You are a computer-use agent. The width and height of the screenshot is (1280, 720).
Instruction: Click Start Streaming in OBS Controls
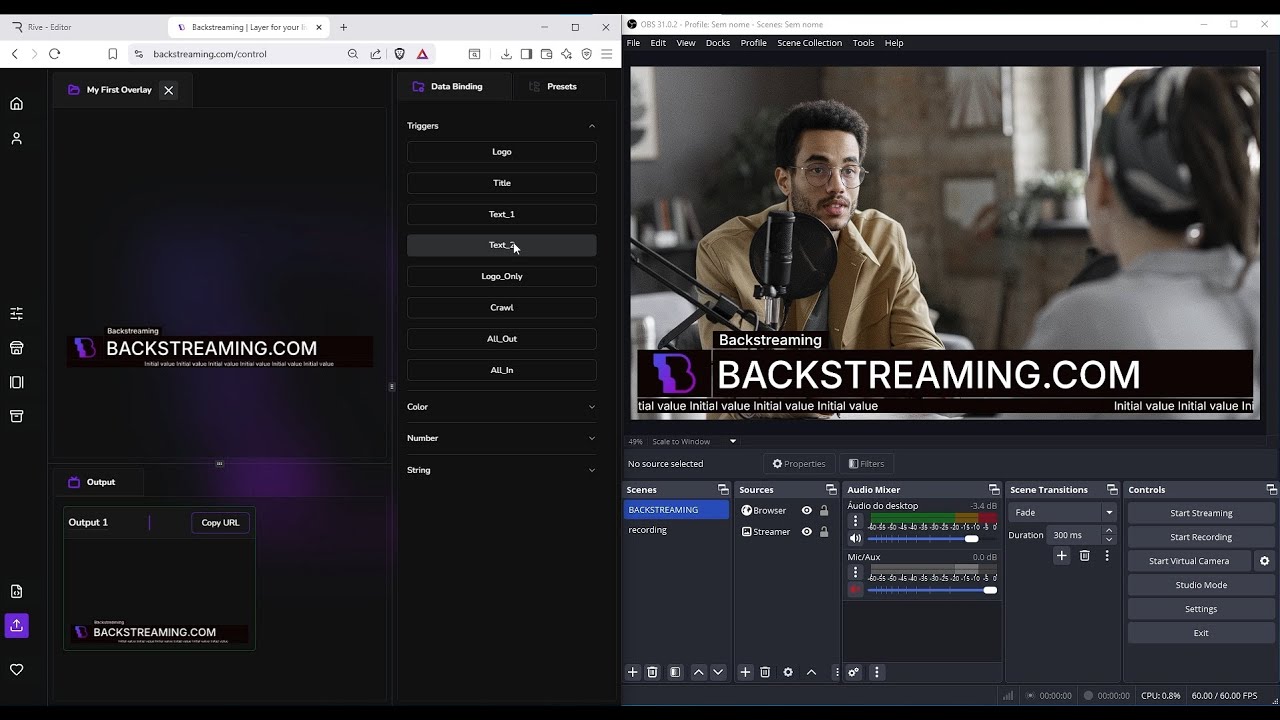[x=1200, y=512]
